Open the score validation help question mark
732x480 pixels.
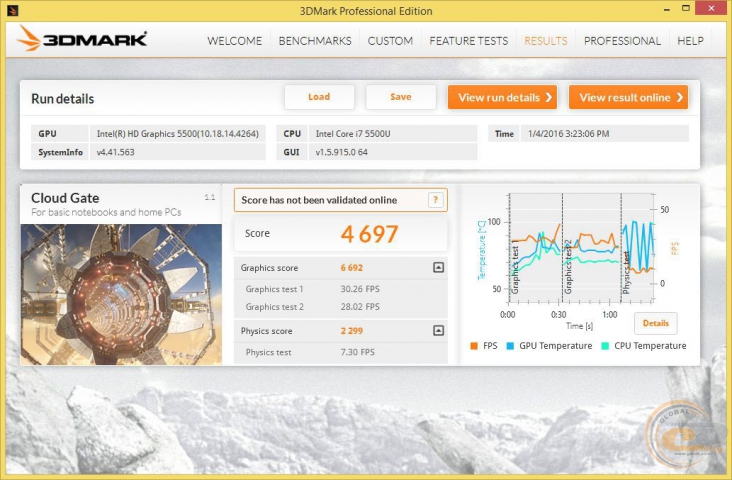(x=436, y=200)
